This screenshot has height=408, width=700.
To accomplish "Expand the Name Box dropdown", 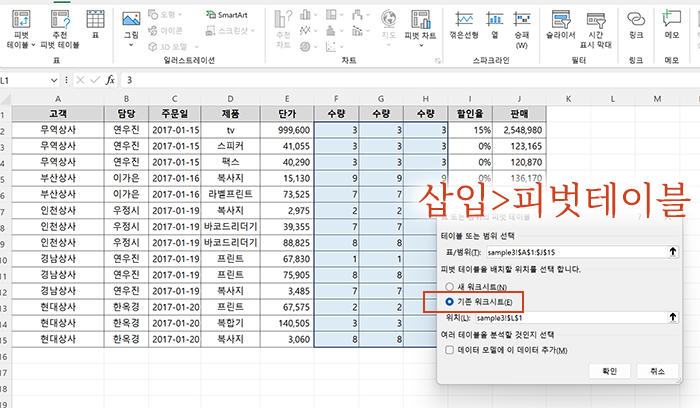I will click(x=54, y=80).
